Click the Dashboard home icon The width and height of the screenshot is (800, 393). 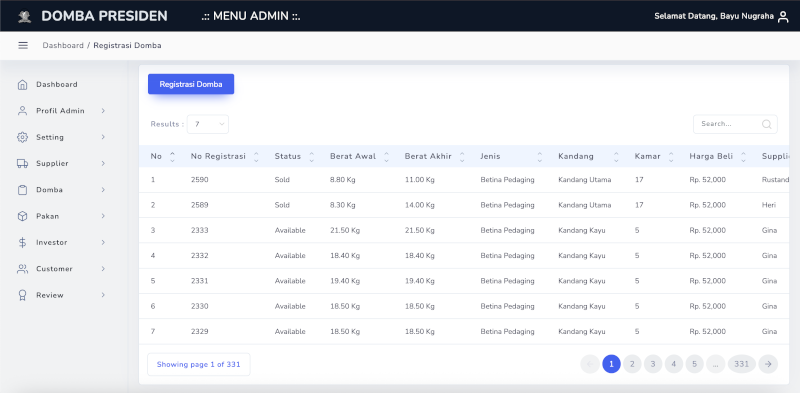pyautogui.click(x=22, y=85)
